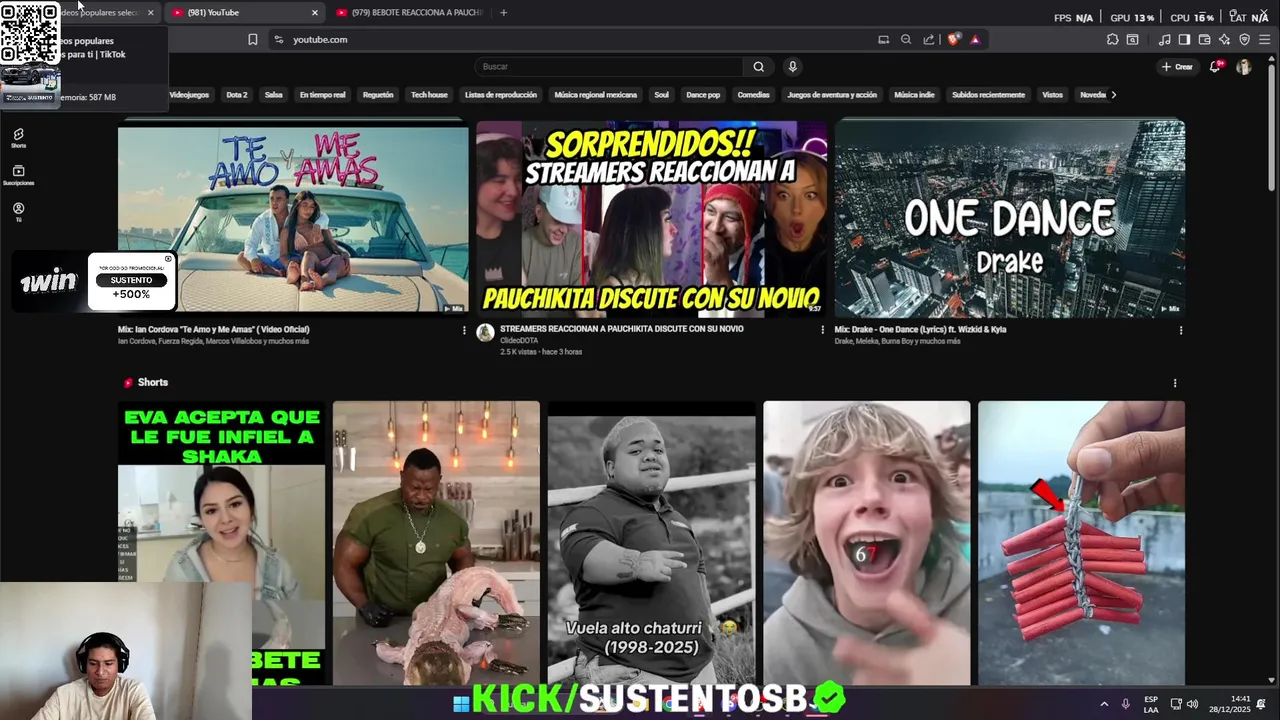Image resolution: width=1280 pixels, height=720 pixels.
Task: Open tab search icon next to extensions
Action: tap(1132, 40)
